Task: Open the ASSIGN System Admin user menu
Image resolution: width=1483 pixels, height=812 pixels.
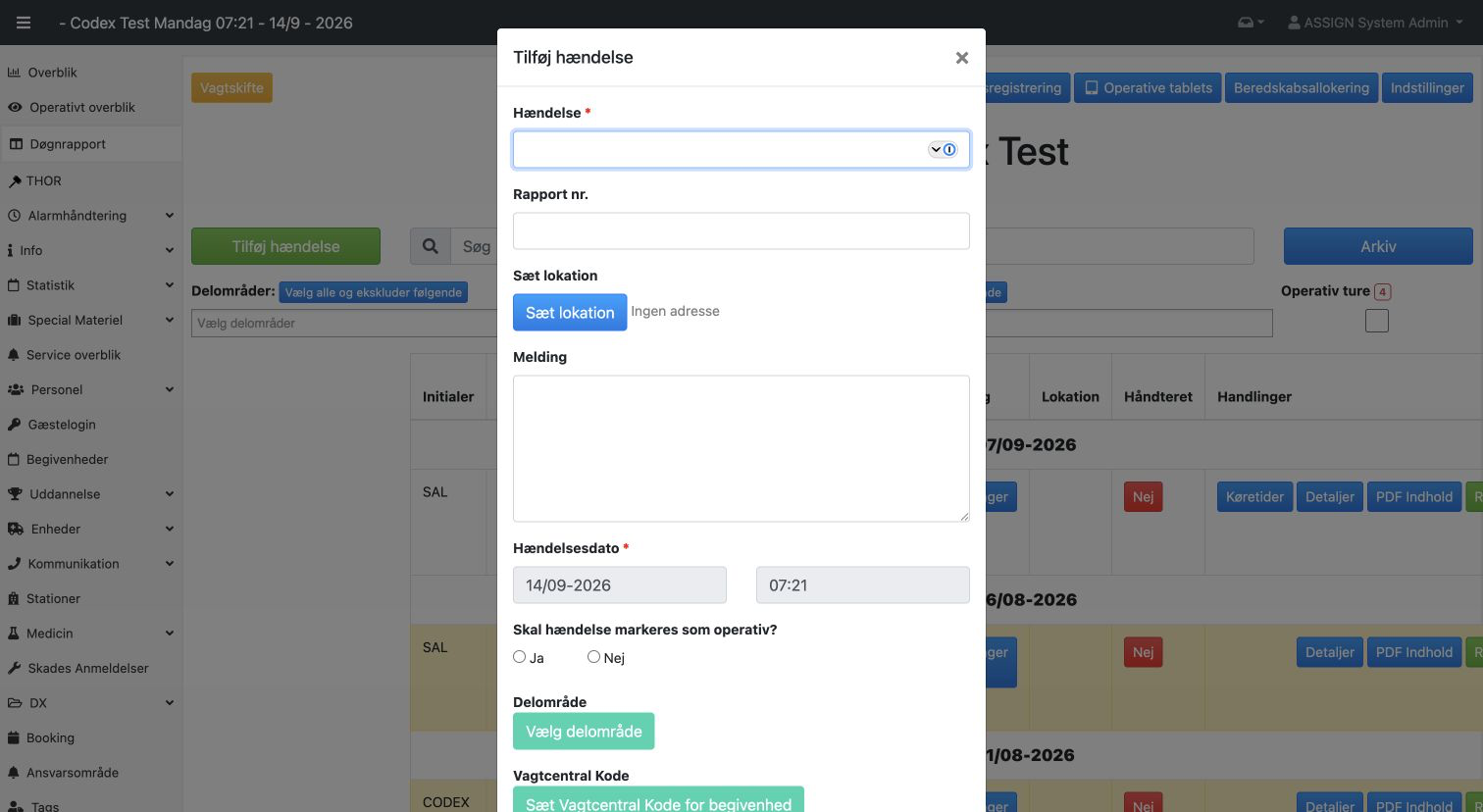Action: click(x=1375, y=23)
